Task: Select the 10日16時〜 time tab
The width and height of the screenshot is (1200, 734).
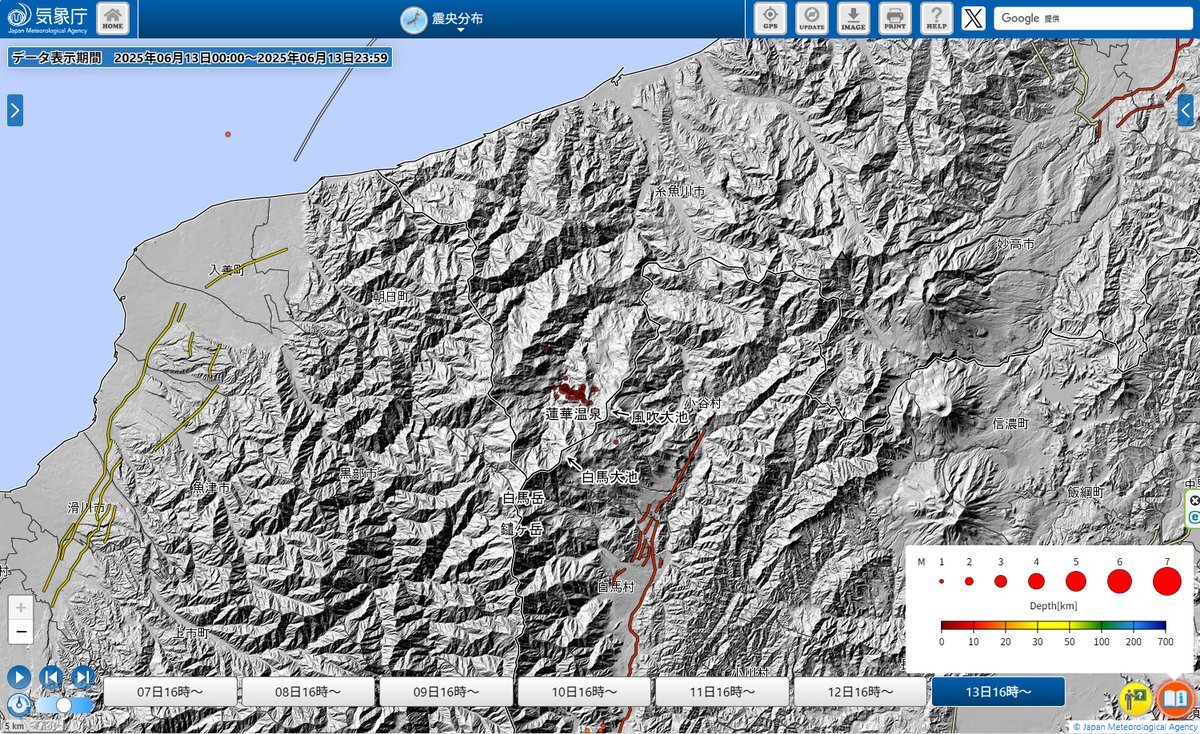Action: tap(584, 692)
